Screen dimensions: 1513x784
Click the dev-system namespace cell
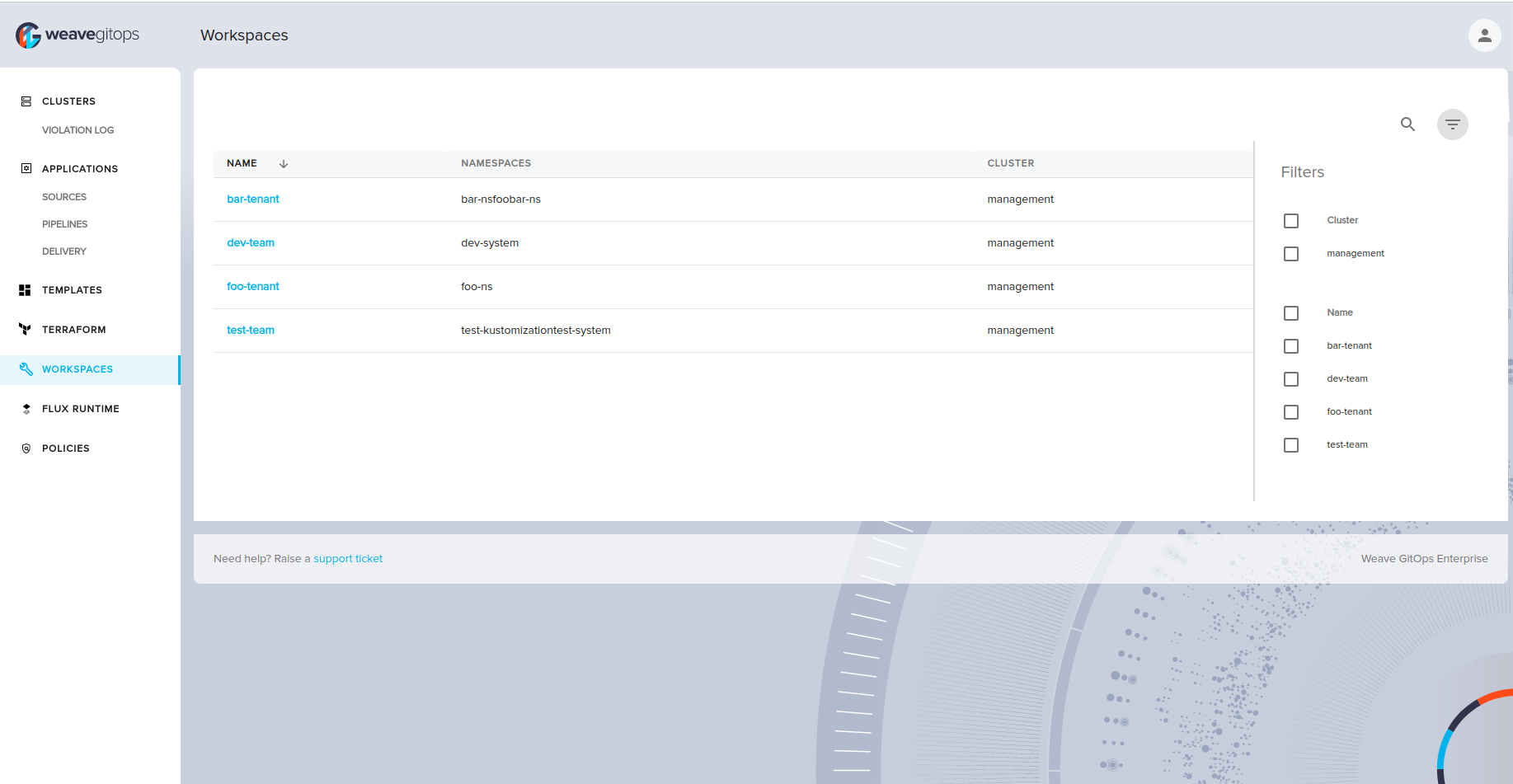[490, 243]
